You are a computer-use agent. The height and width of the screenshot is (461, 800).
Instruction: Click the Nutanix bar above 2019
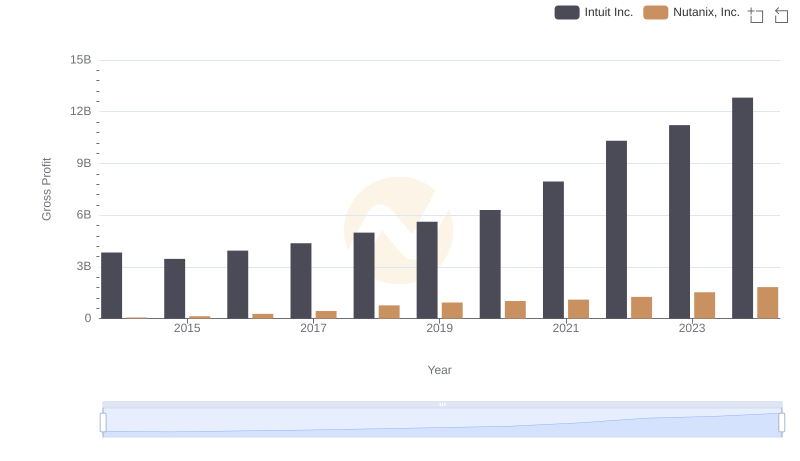(452, 311)
